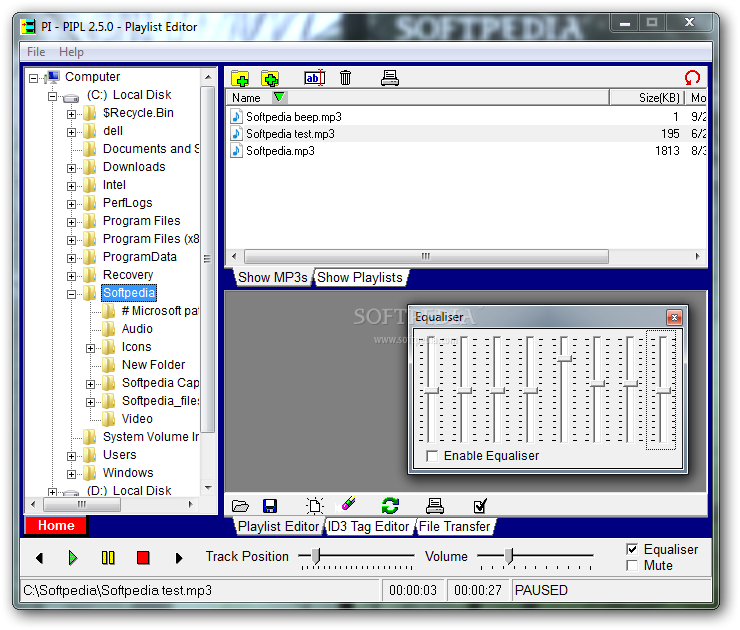
Task: Click the folder tree scroll-down arrow
Action: (208, 488)
